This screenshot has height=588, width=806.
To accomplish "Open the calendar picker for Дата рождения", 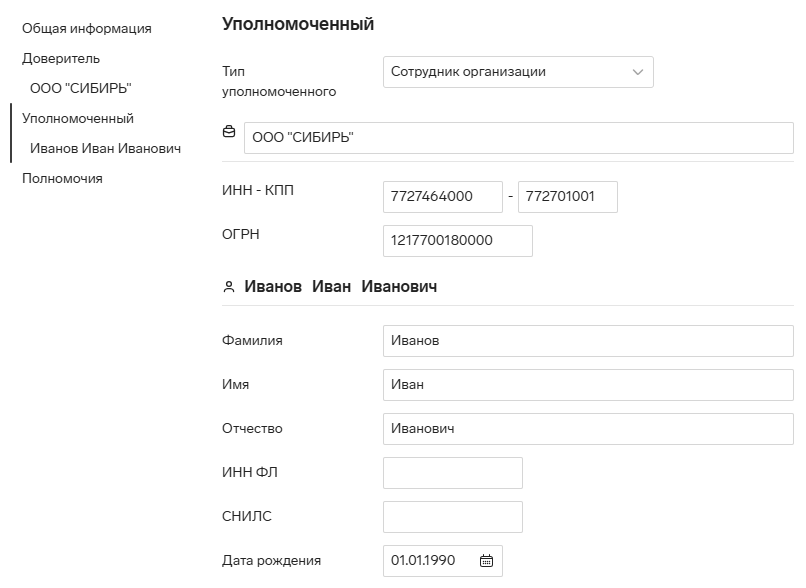I will (486, 560).
